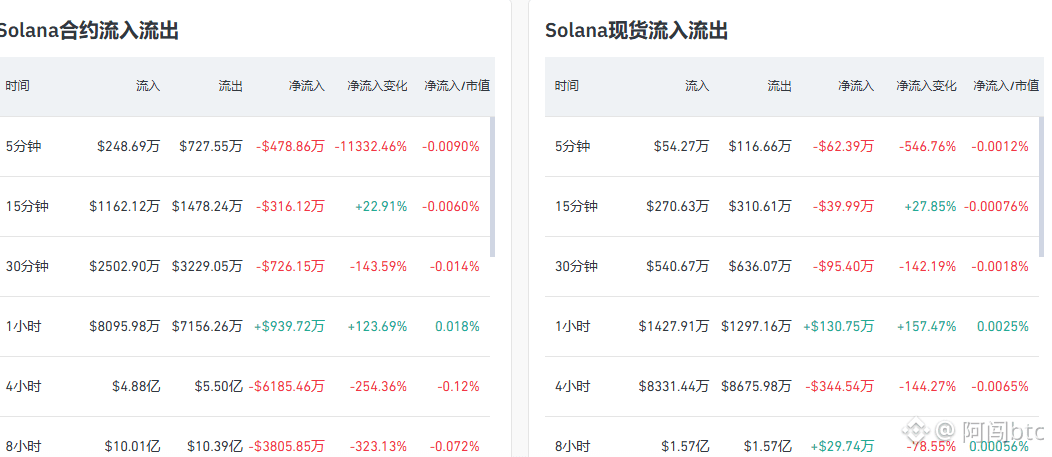This screenshot has width=1052, height=457.
Task: Click the +157.47% change value
Action: (x=926, y=326)
